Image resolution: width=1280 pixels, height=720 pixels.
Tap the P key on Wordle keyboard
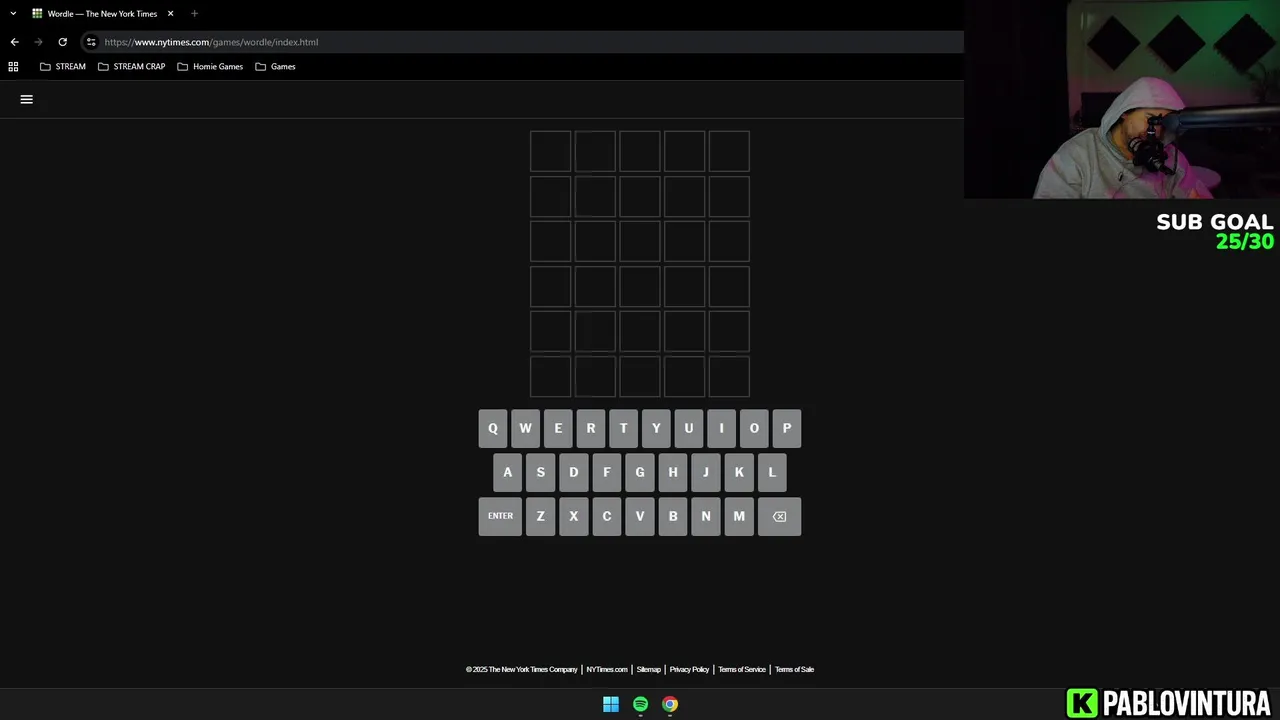coord(787,428)
